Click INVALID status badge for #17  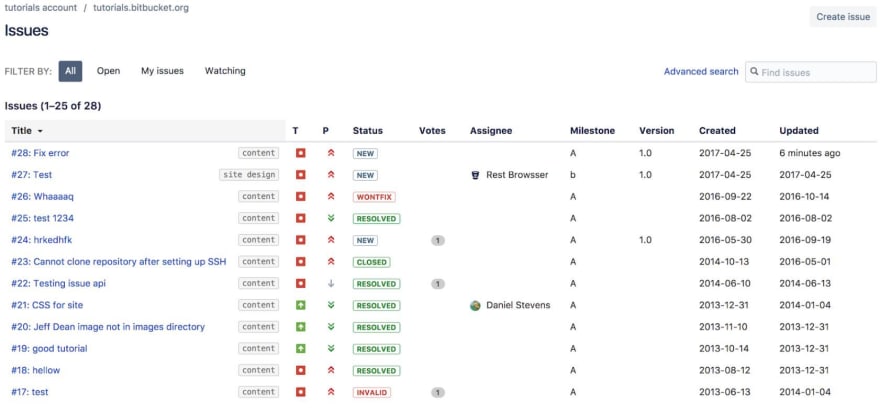coord(372,392)
